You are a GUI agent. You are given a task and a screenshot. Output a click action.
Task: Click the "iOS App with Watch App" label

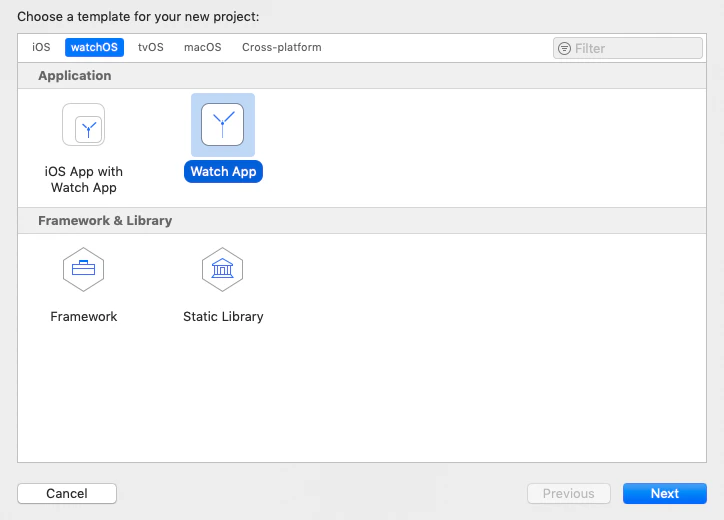tap(84, 180)
